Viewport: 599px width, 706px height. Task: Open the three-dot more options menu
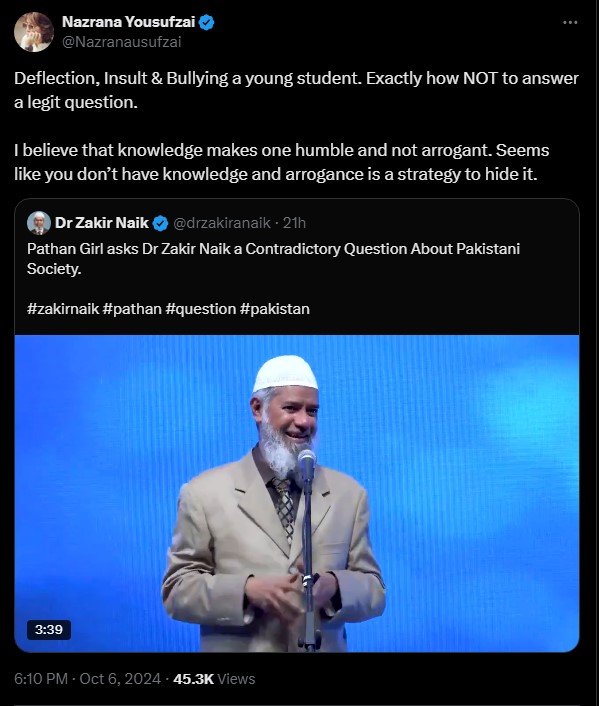[570, 22]
